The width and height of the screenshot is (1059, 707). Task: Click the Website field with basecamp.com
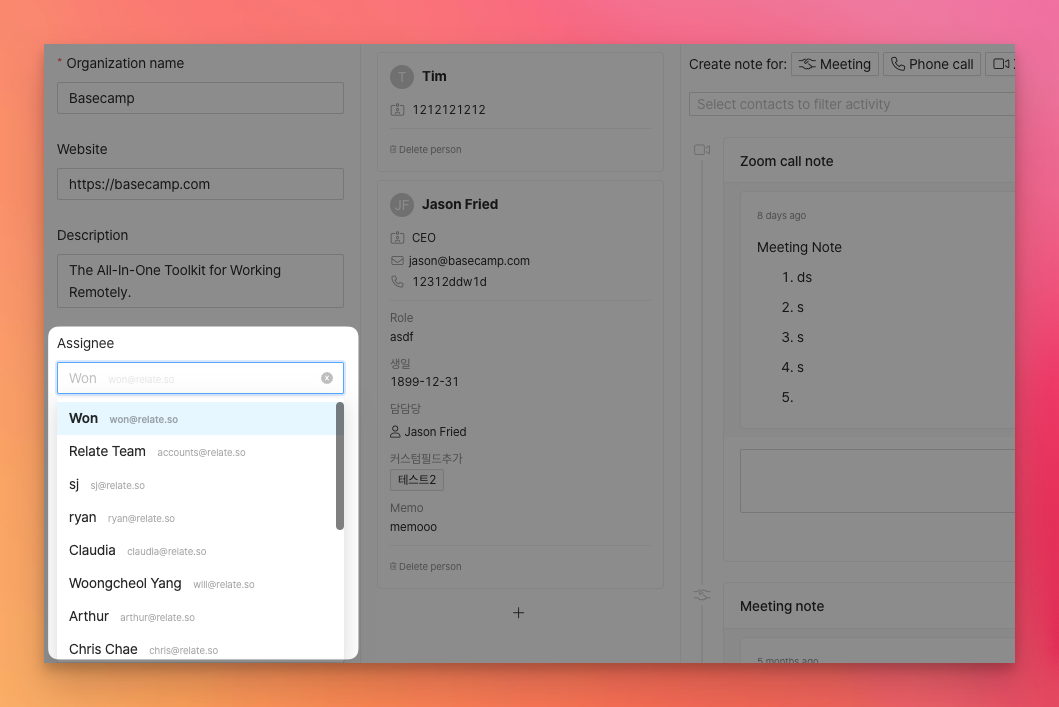pos(200,184)
